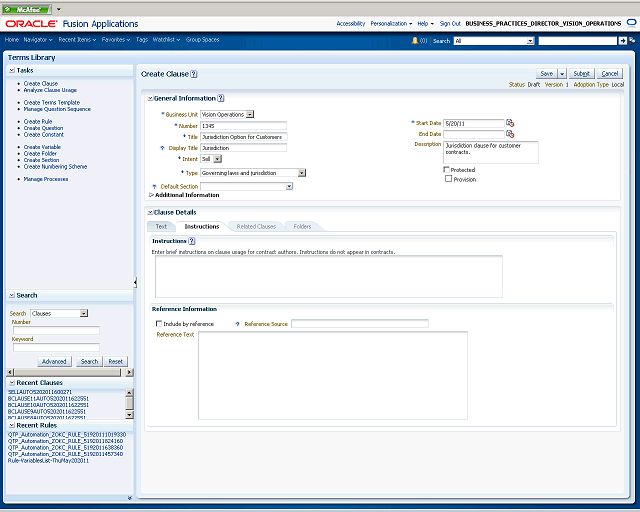The width and height of the screenshot is (640, 512).
Task: Open global Search category dropdown
Action: [x=530, y=41]
